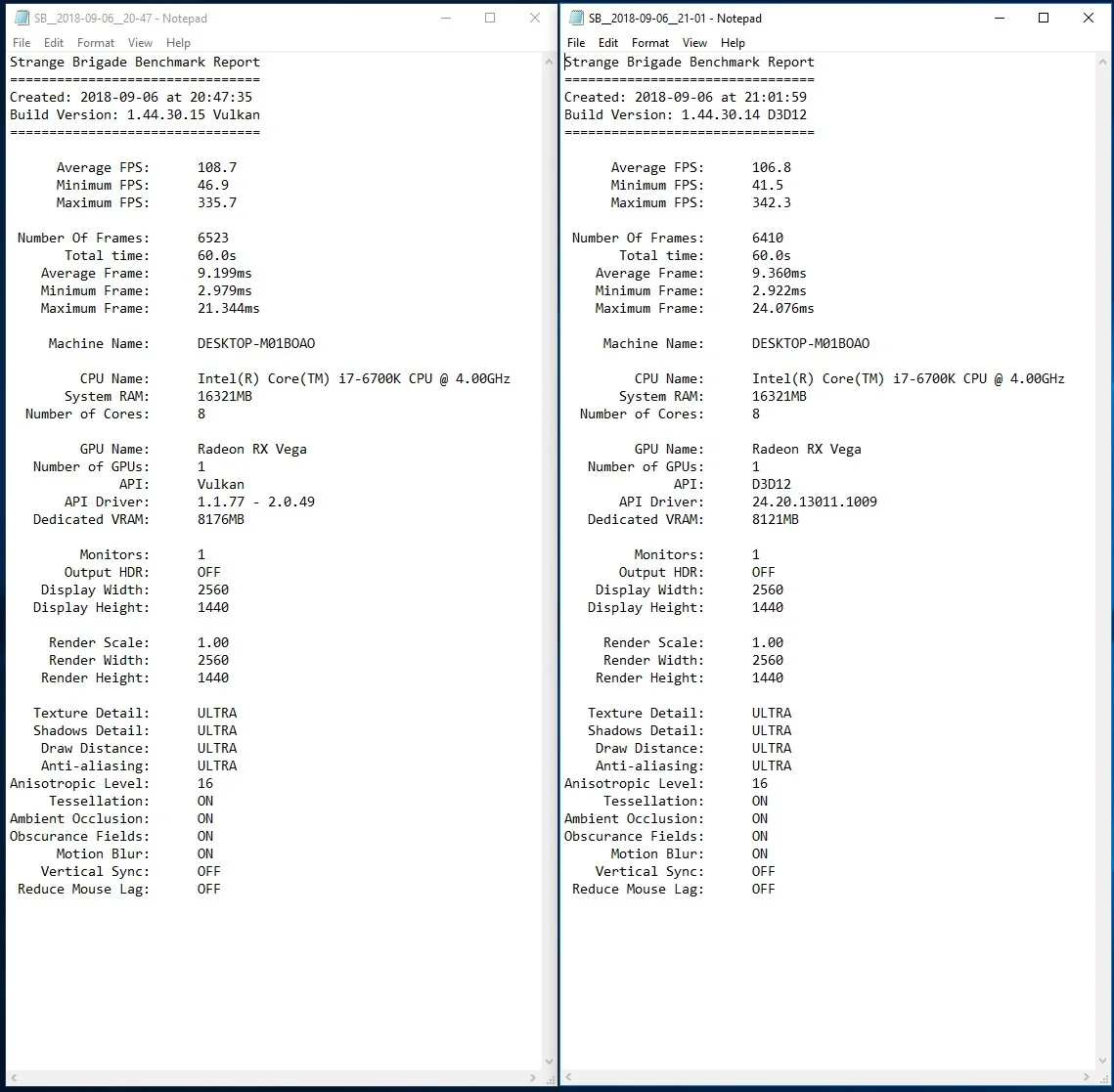The height and width of the screenshot is (1092, 1114).
Task: Click the Created timestamp 20:47:35 line
Action: point(131,97)
